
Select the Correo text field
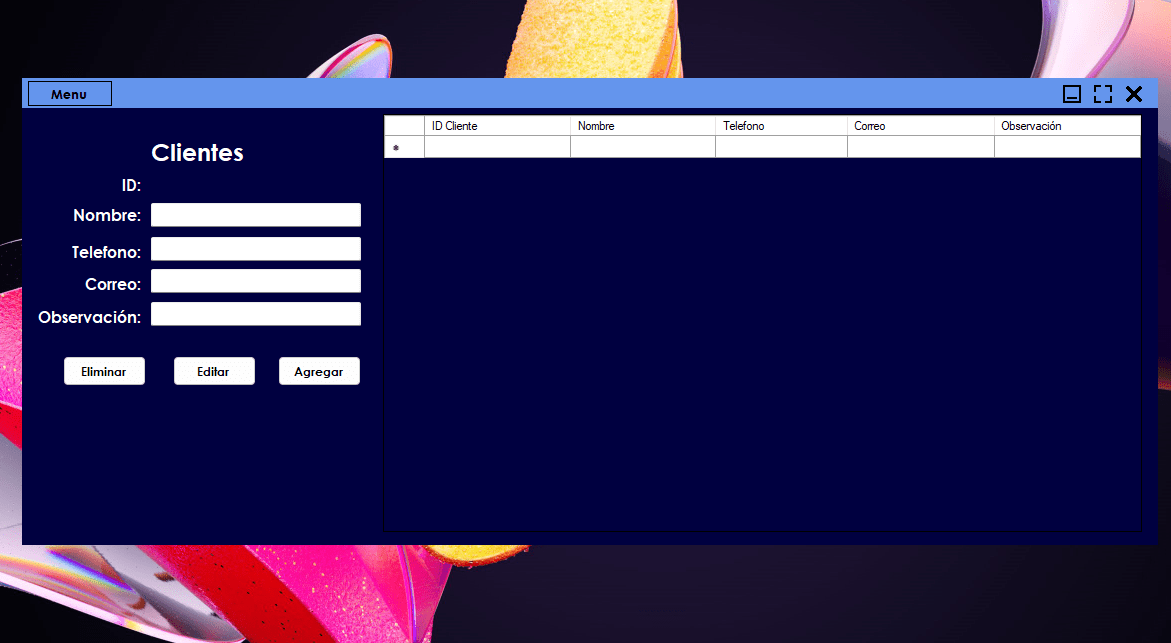click(x=255, y=281)
